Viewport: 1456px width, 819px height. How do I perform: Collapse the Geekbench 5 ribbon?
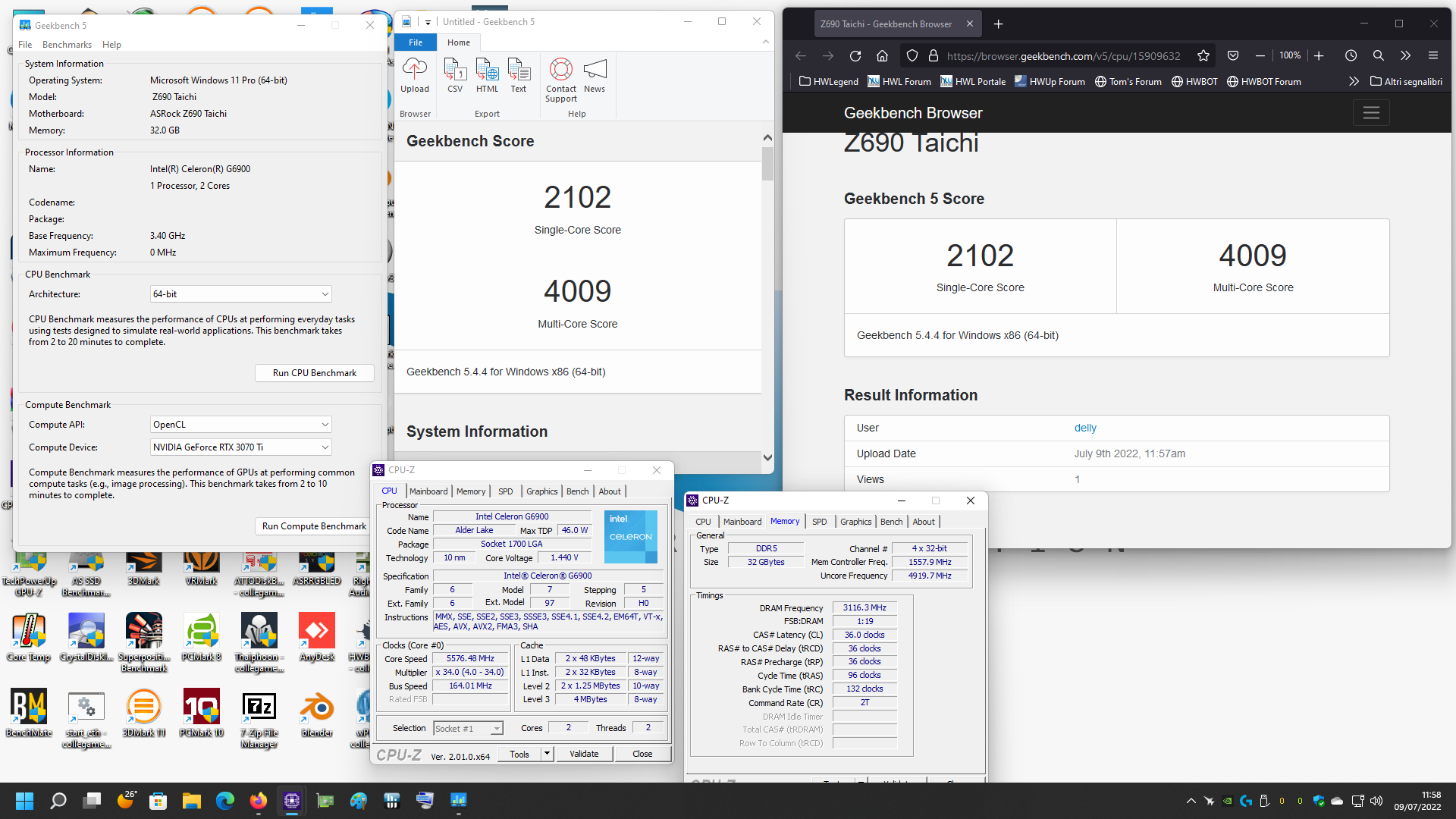pos(765,42)
